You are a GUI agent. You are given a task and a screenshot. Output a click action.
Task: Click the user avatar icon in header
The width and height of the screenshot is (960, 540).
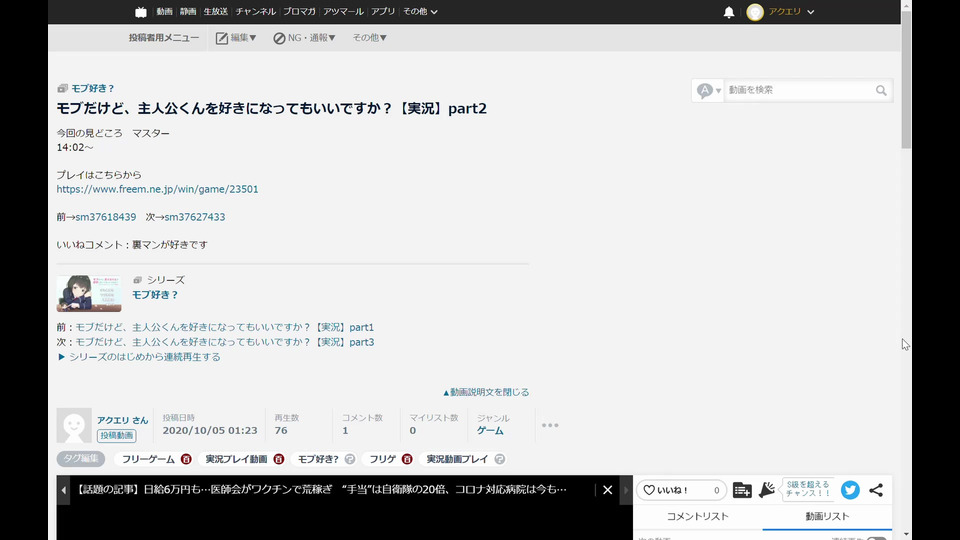(x=755, y=12)
